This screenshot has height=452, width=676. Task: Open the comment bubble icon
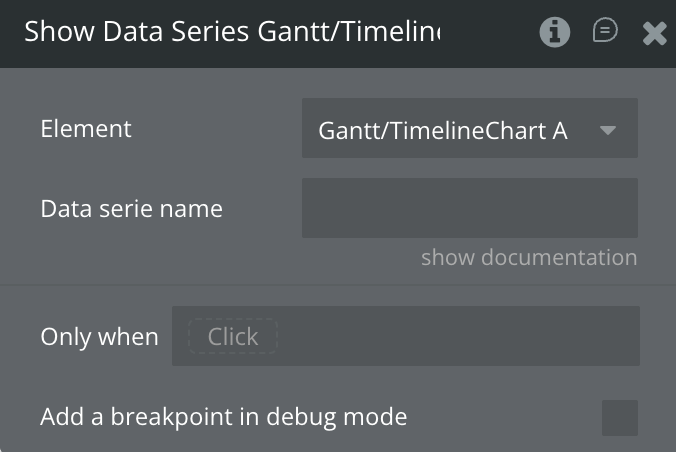(x=605, y=32)
